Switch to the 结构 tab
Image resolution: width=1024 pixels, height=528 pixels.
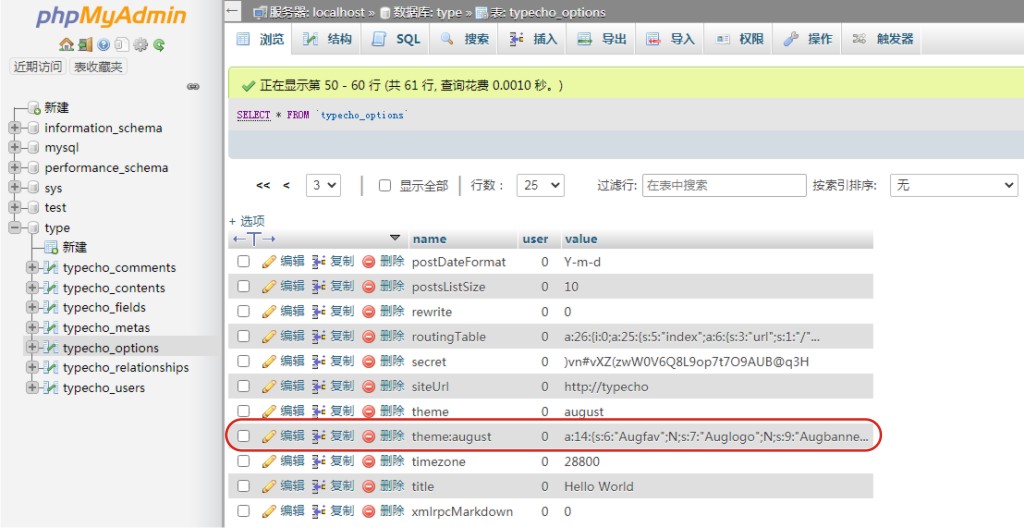click(327, 39)
